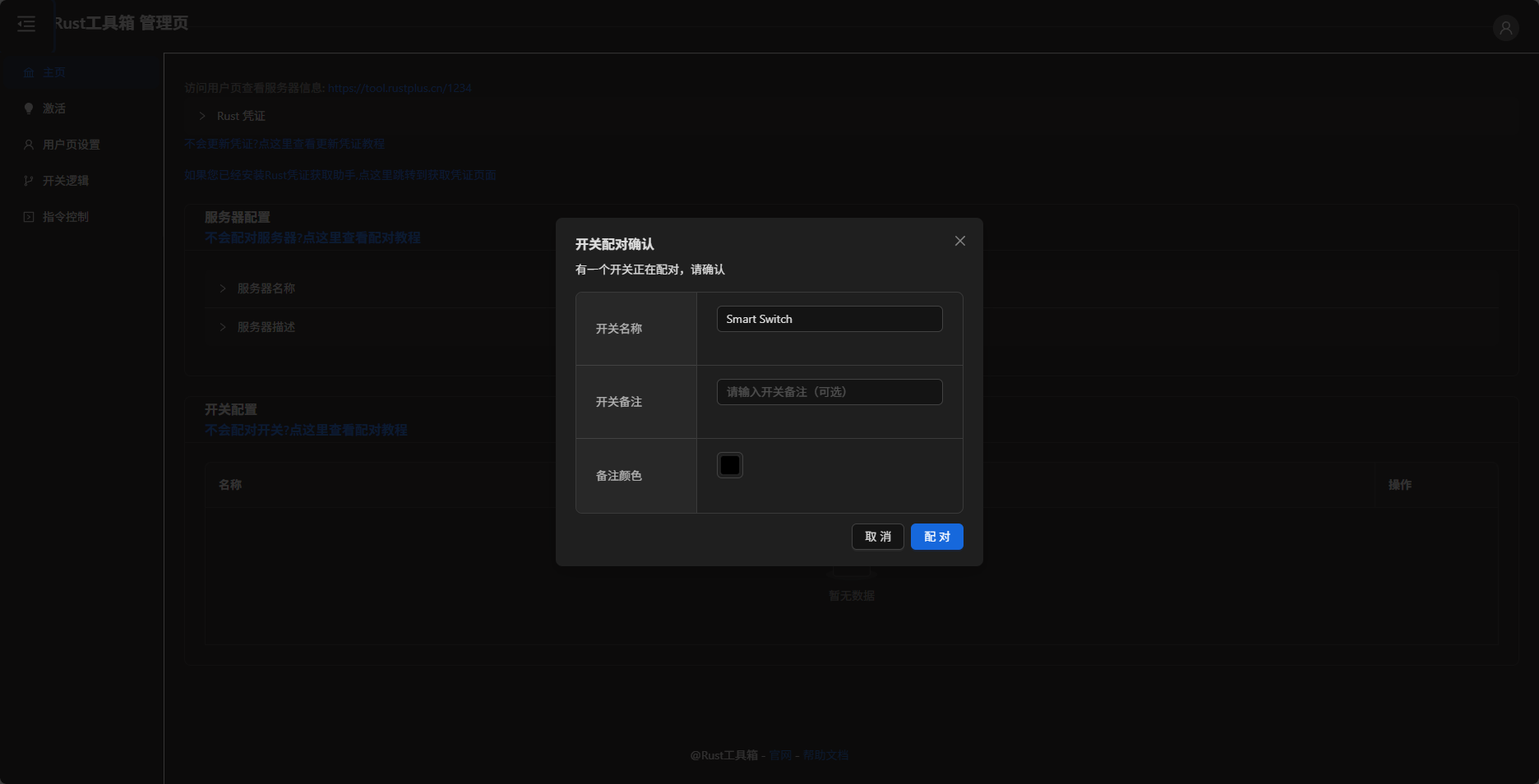Open 指令控制 in the sidebar

(x=81, y=217)
